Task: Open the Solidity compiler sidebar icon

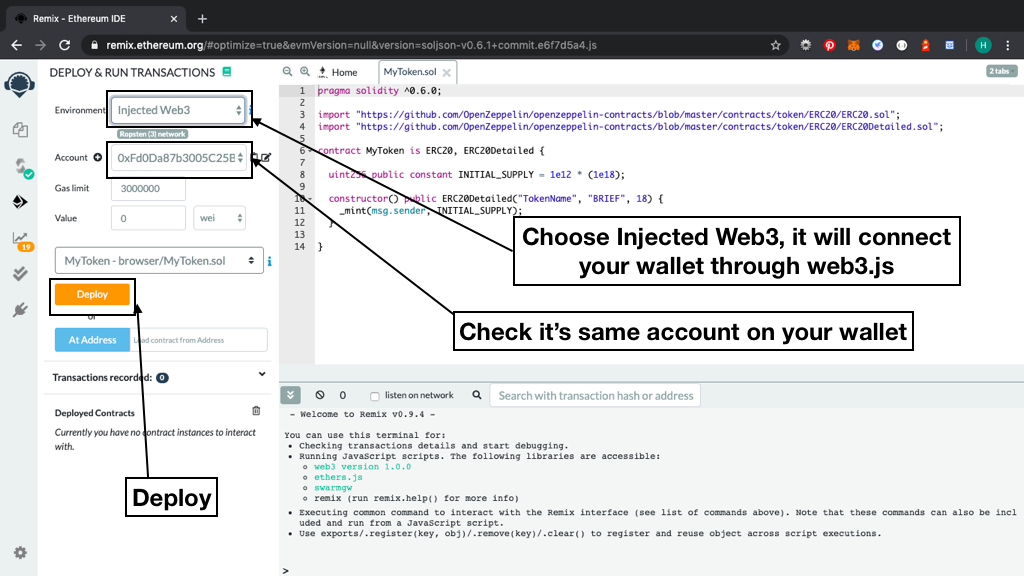Action: [x=24, y=168]
